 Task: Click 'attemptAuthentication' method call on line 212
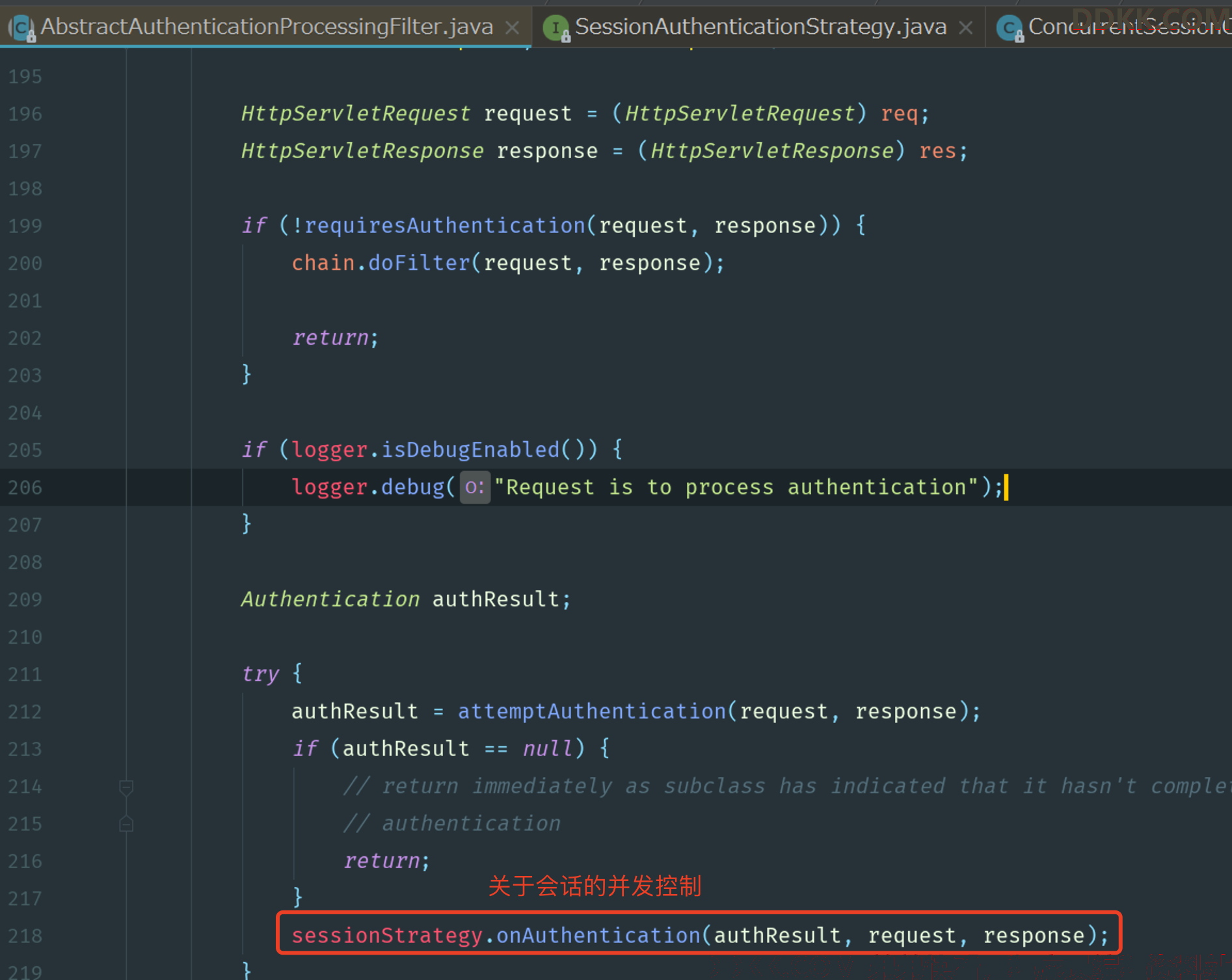tap(592, 711)
